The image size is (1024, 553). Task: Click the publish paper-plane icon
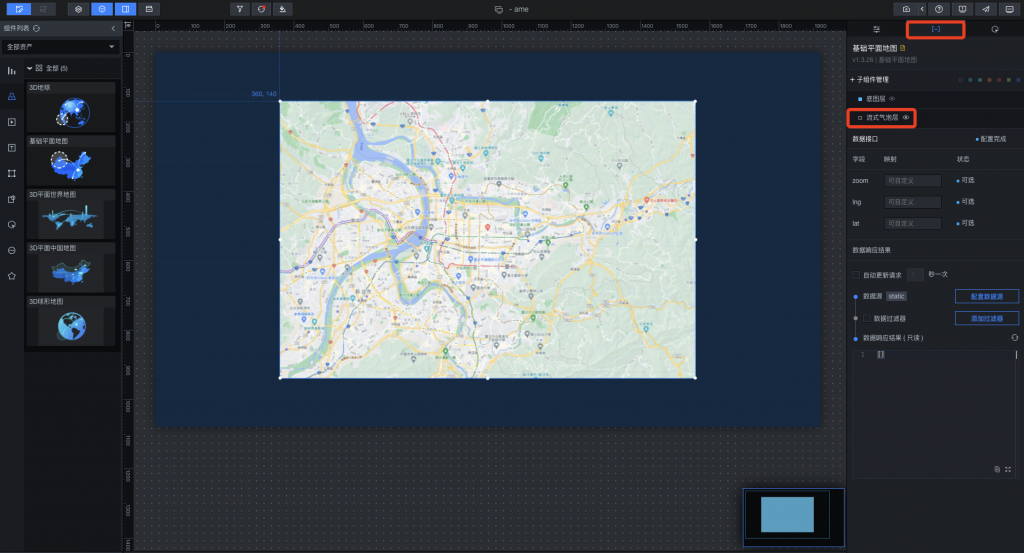[x=985, y=9]
